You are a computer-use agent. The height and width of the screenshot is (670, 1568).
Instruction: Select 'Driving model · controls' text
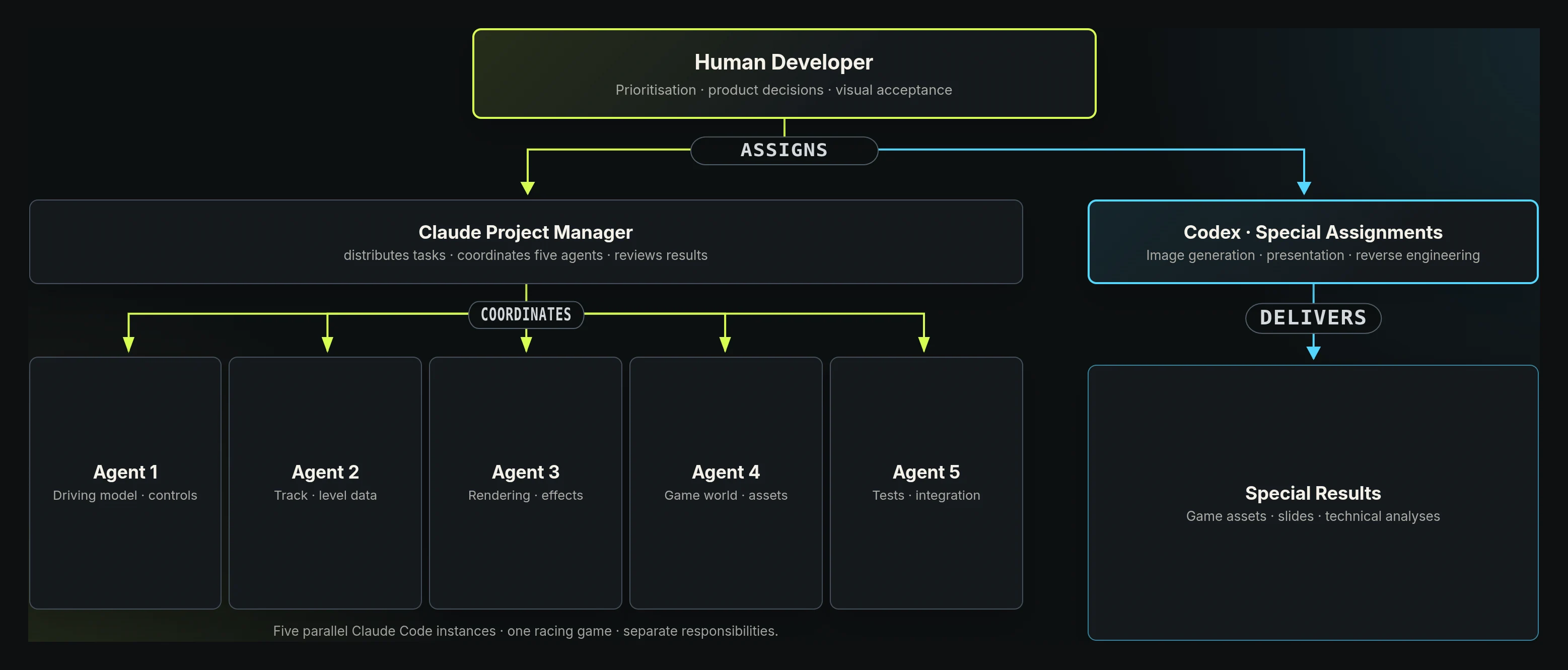pyautogui.click(x=125, y=495)
